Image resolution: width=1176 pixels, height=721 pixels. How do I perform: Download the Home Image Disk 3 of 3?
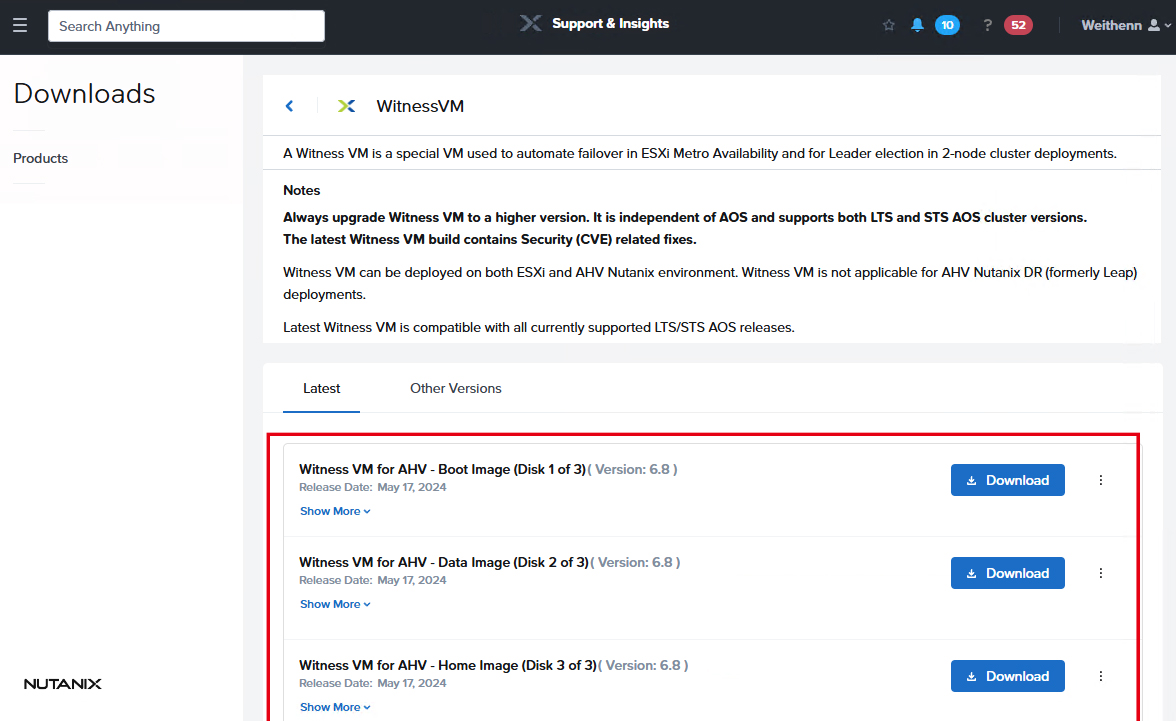1007,676
